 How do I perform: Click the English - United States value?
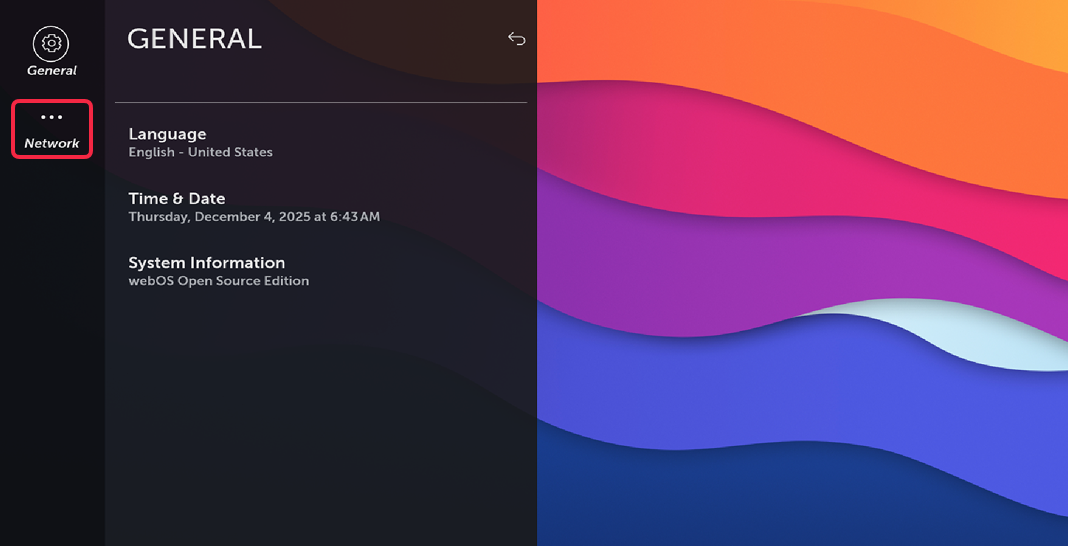(x=200, y=153)
